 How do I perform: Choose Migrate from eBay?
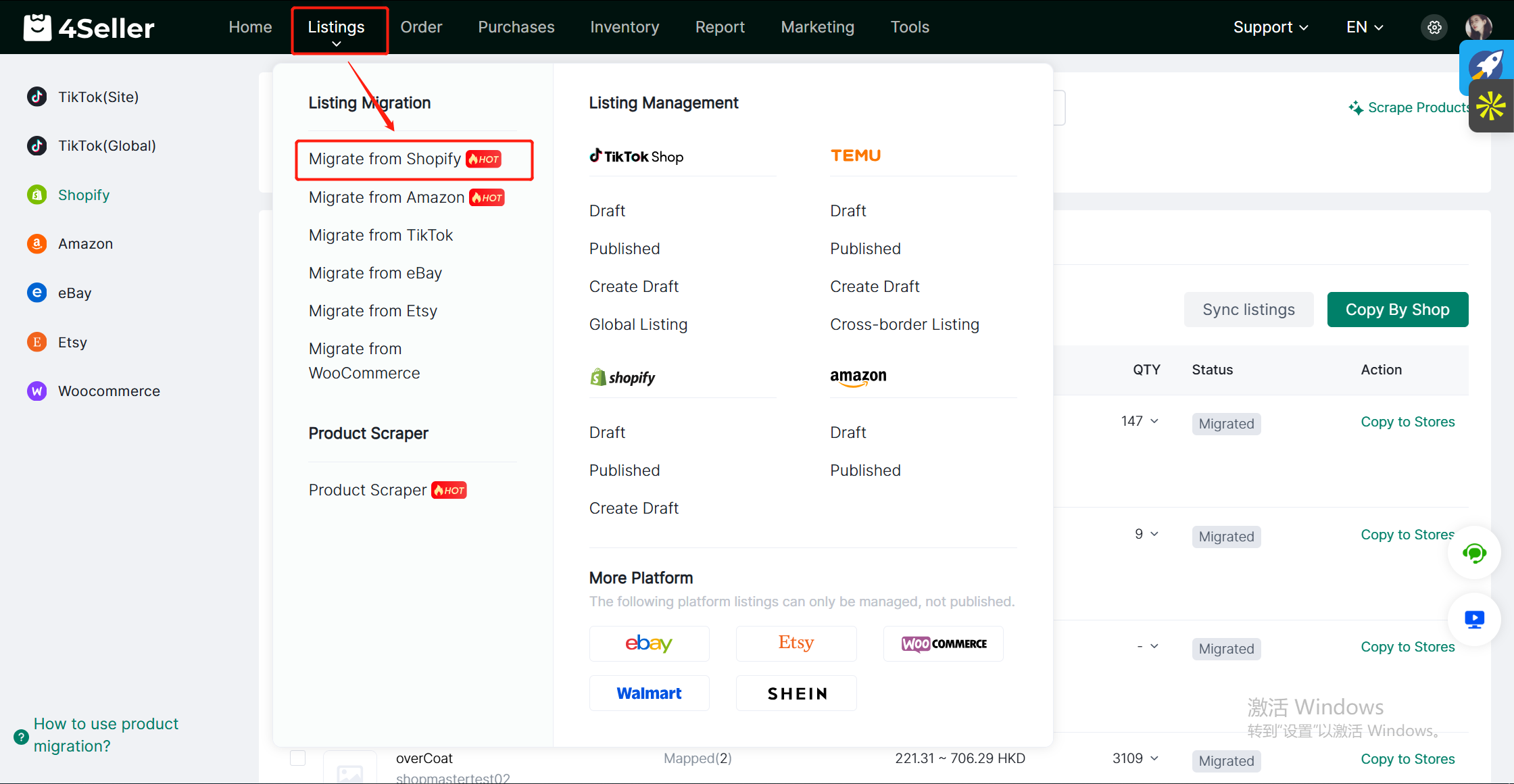(x=375, y=273)
